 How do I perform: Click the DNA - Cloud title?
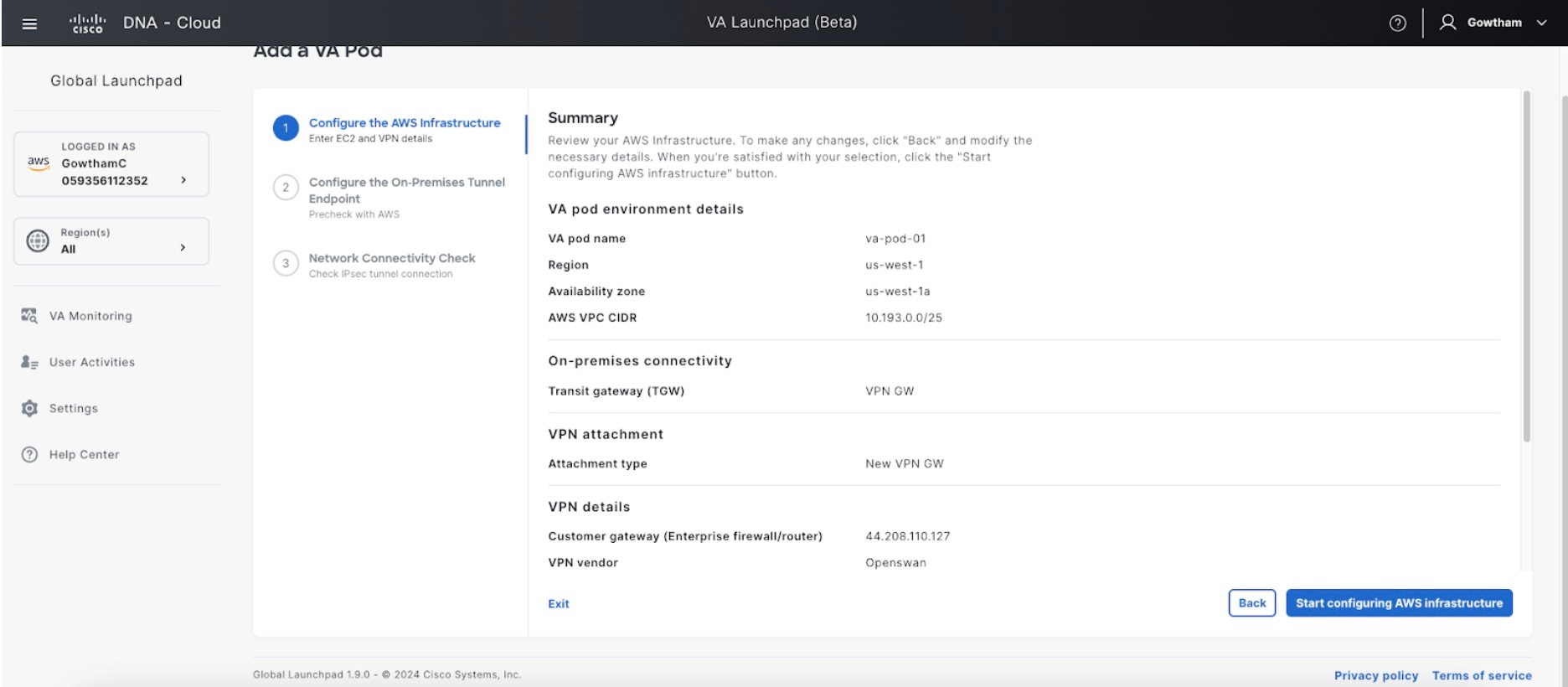pyautogui.click(x=172, y=23)
